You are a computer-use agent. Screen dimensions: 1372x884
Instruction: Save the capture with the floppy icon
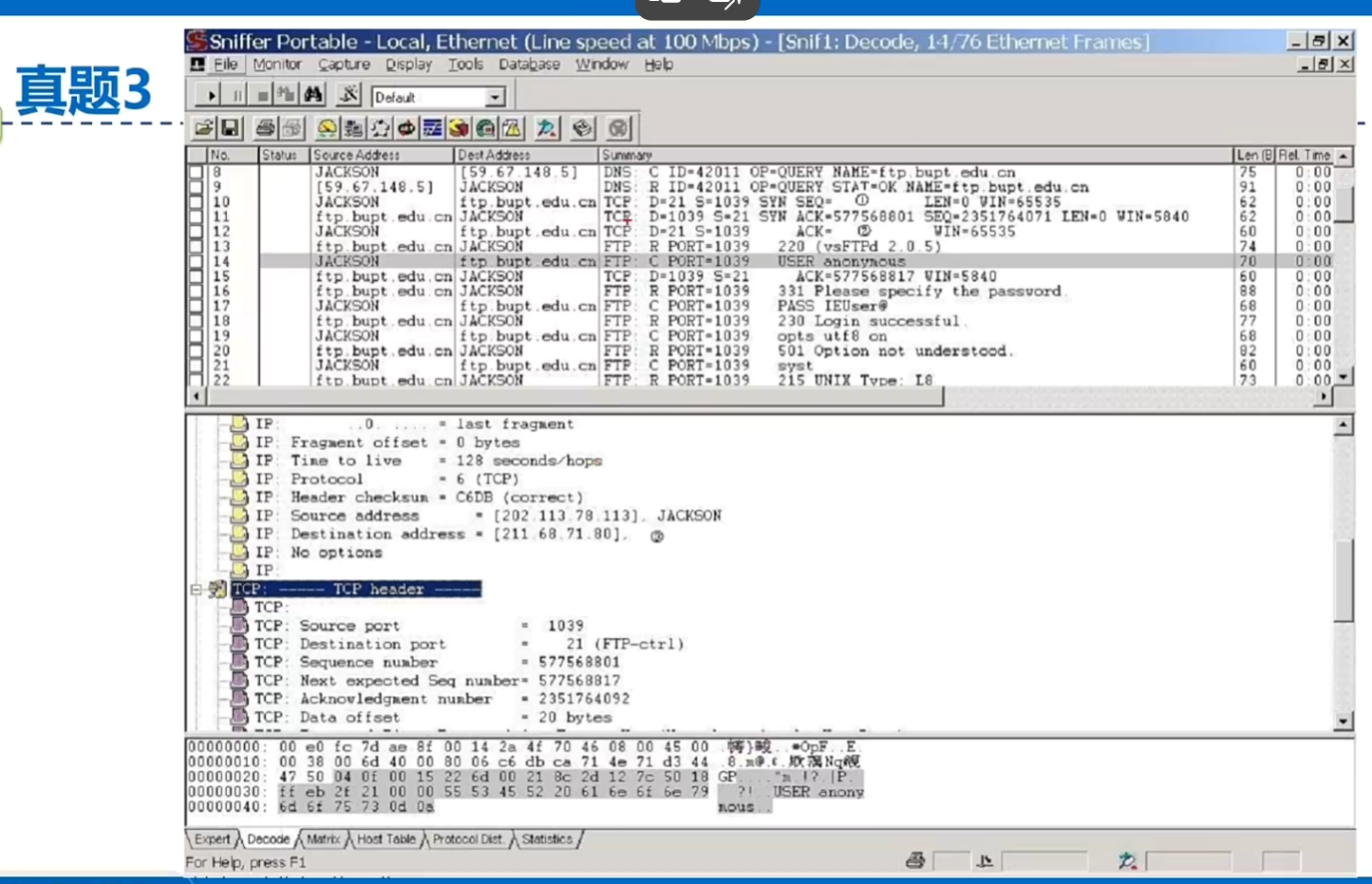pyautogui.click(x=230, y=128)
